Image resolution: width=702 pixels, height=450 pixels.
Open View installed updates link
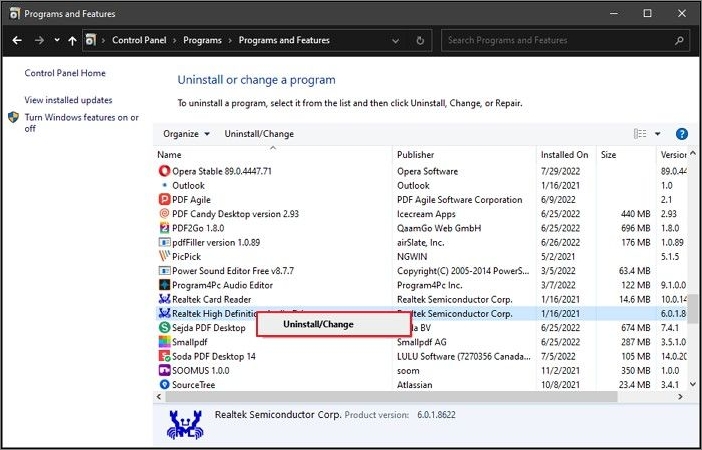pyautogui.click(x=68, y=100)
